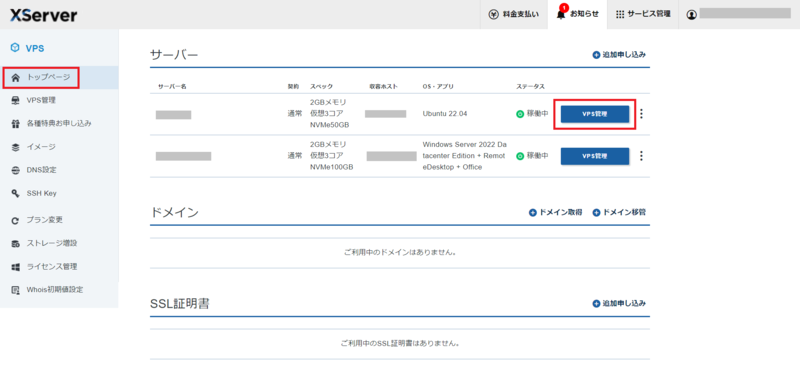Image resolution: width=800 pixels, height=368 pixels.
Task: Open 料金支払い payment page
Action: pos(514,14)
